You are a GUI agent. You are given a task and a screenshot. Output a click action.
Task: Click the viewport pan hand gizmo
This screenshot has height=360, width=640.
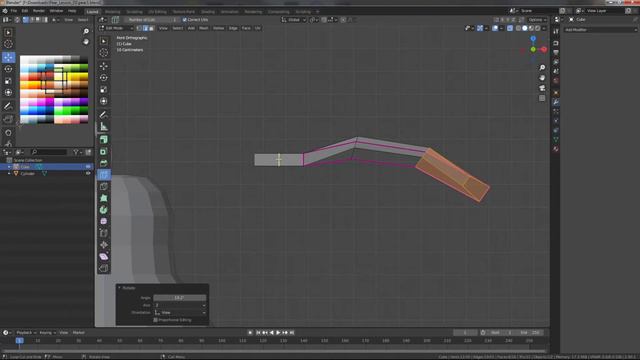(542, 78)
